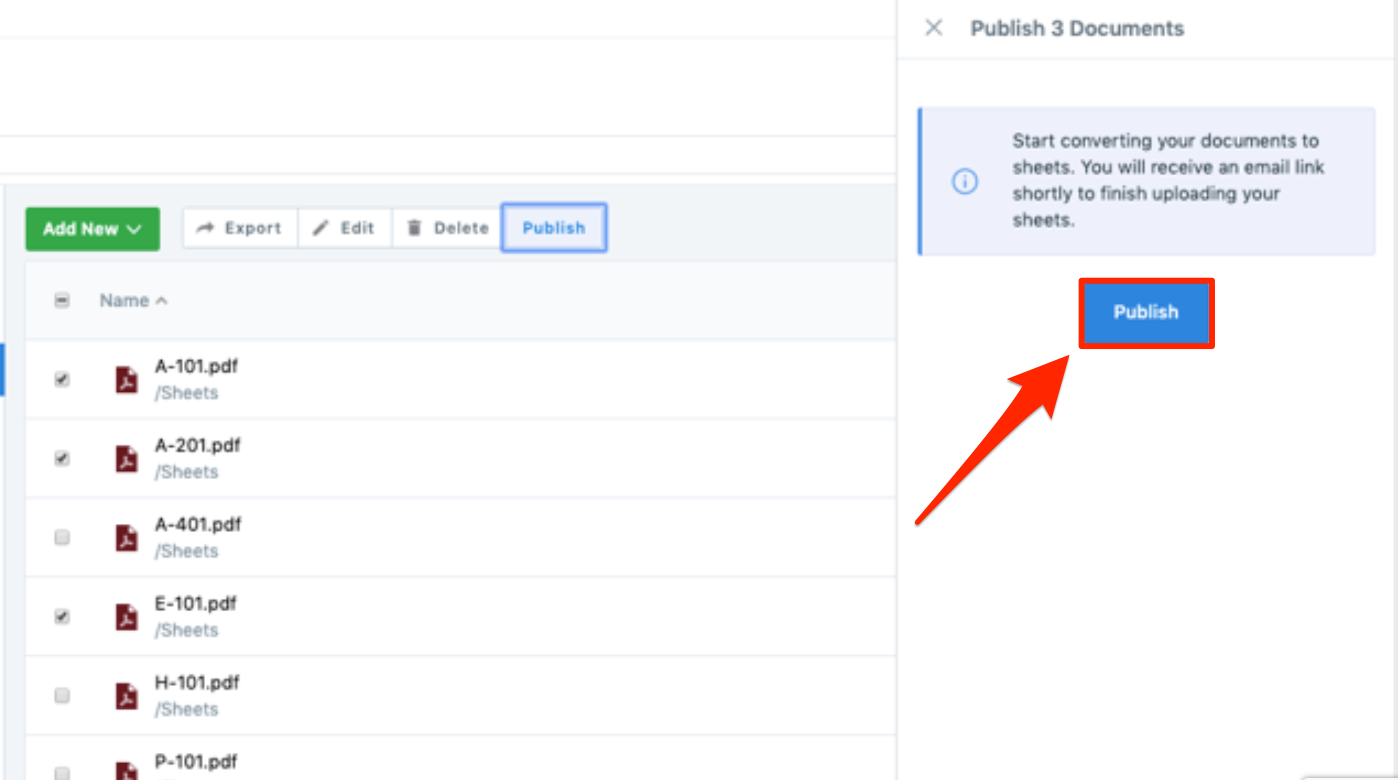Check the P-101.pdf checkbox
1398x780 pixels.
tap(62, 773)
